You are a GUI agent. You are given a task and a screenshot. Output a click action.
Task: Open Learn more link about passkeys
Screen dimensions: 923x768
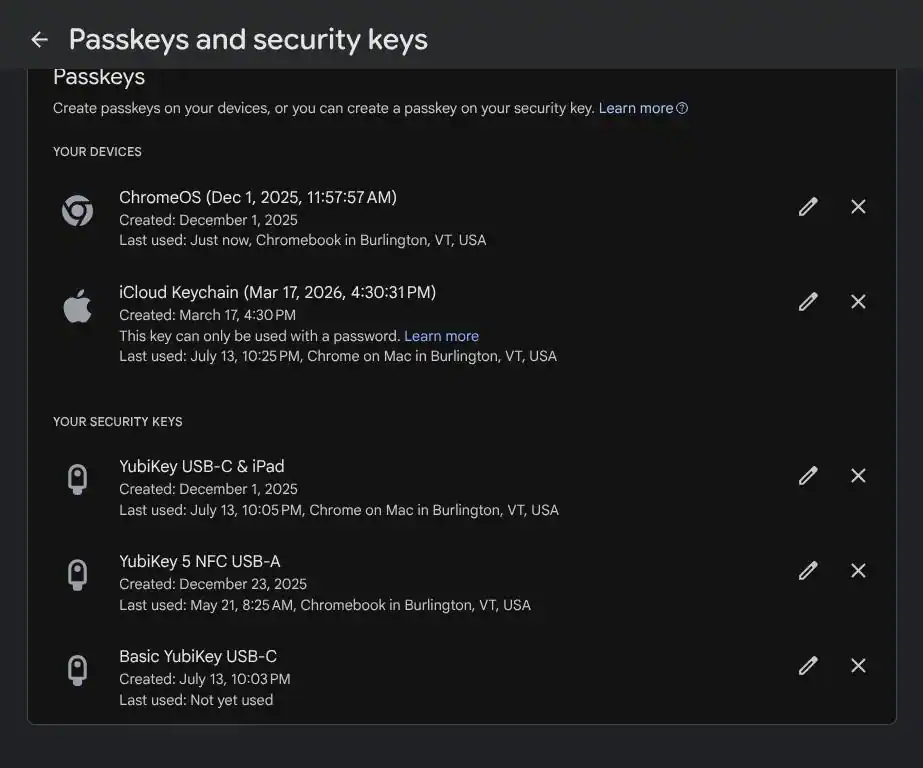pyautogui.click(x=643, y=108)
